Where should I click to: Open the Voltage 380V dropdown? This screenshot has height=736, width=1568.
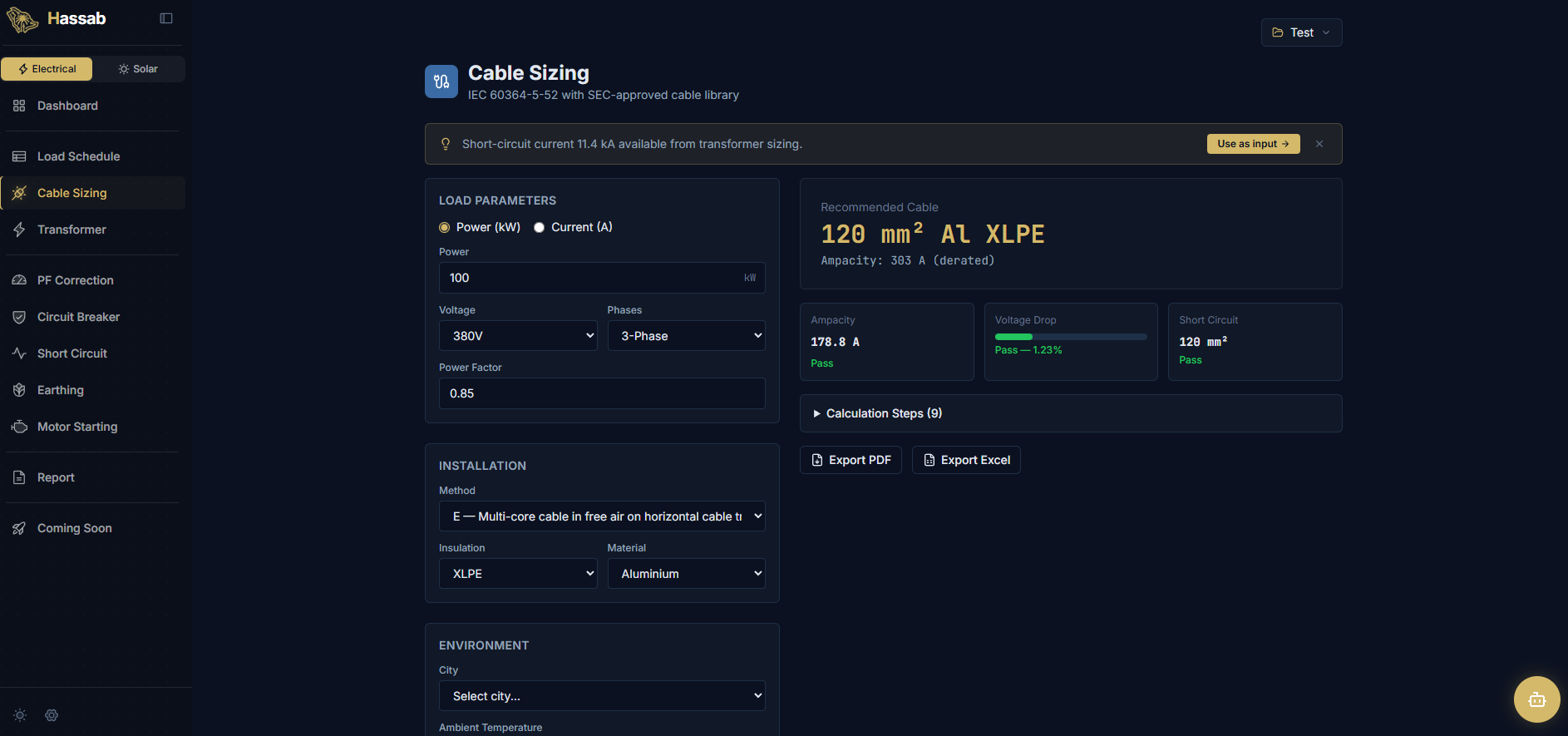(x=518, y=336)
